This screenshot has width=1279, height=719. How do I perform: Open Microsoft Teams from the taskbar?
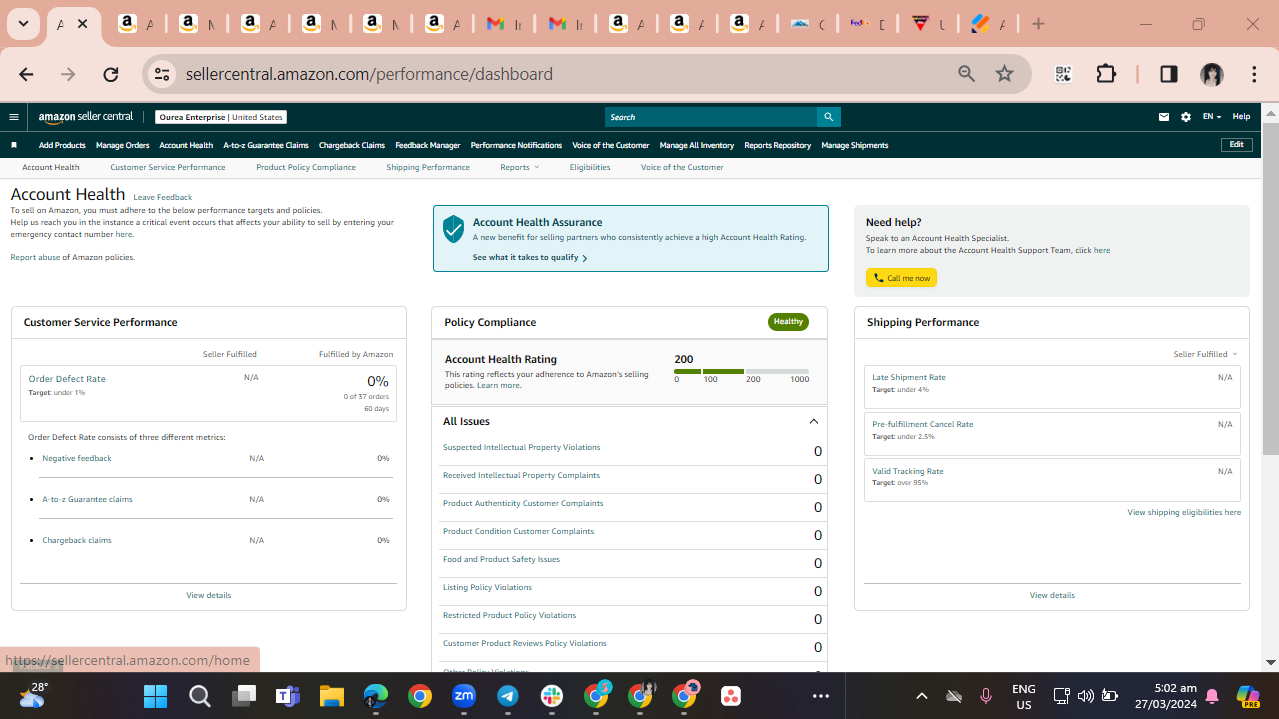[288, 696]
